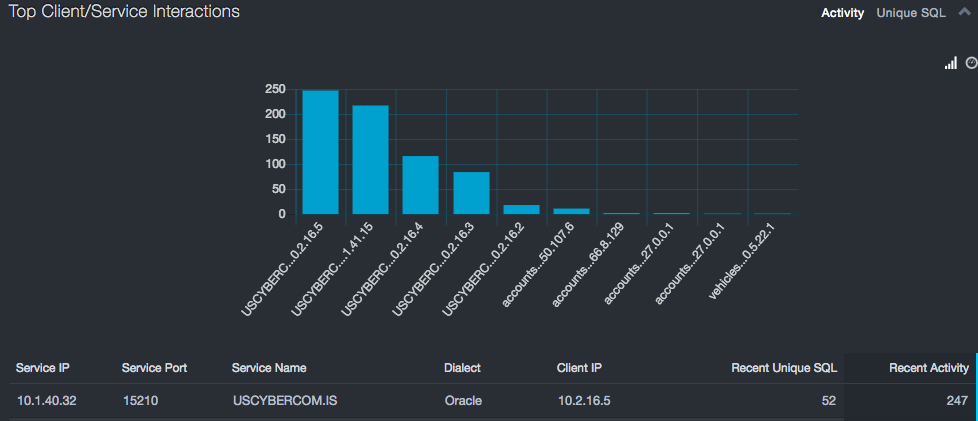Viewport: 978px width, 421px height.
Task: Select the bar for USCYBERC...0.2.16.3
Action: (x=471, y=193)
